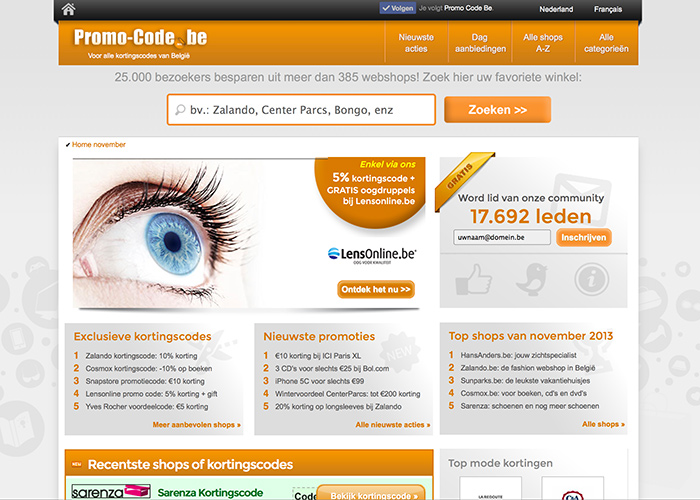Click the 17.692 leden member count
Image resolution: width=700 pixels, height=500 pixels.
pyautogui.click(x=531, y=217)
